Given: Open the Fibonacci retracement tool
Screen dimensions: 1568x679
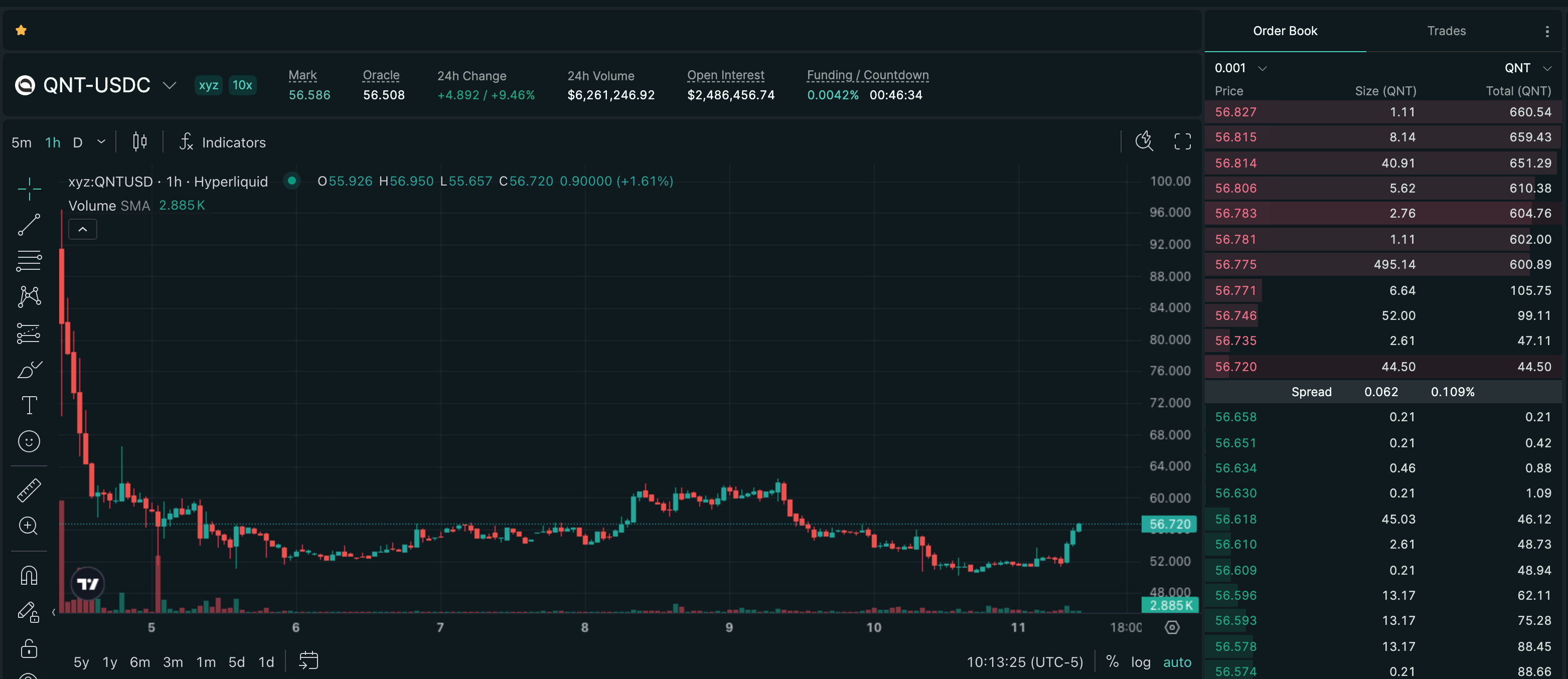Looking at the screenshot, I should click(29, 261).
